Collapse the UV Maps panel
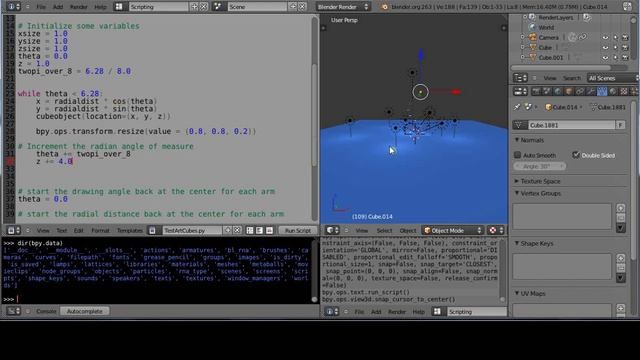Viewport: 640px width, 360px height. pos(517,293)
